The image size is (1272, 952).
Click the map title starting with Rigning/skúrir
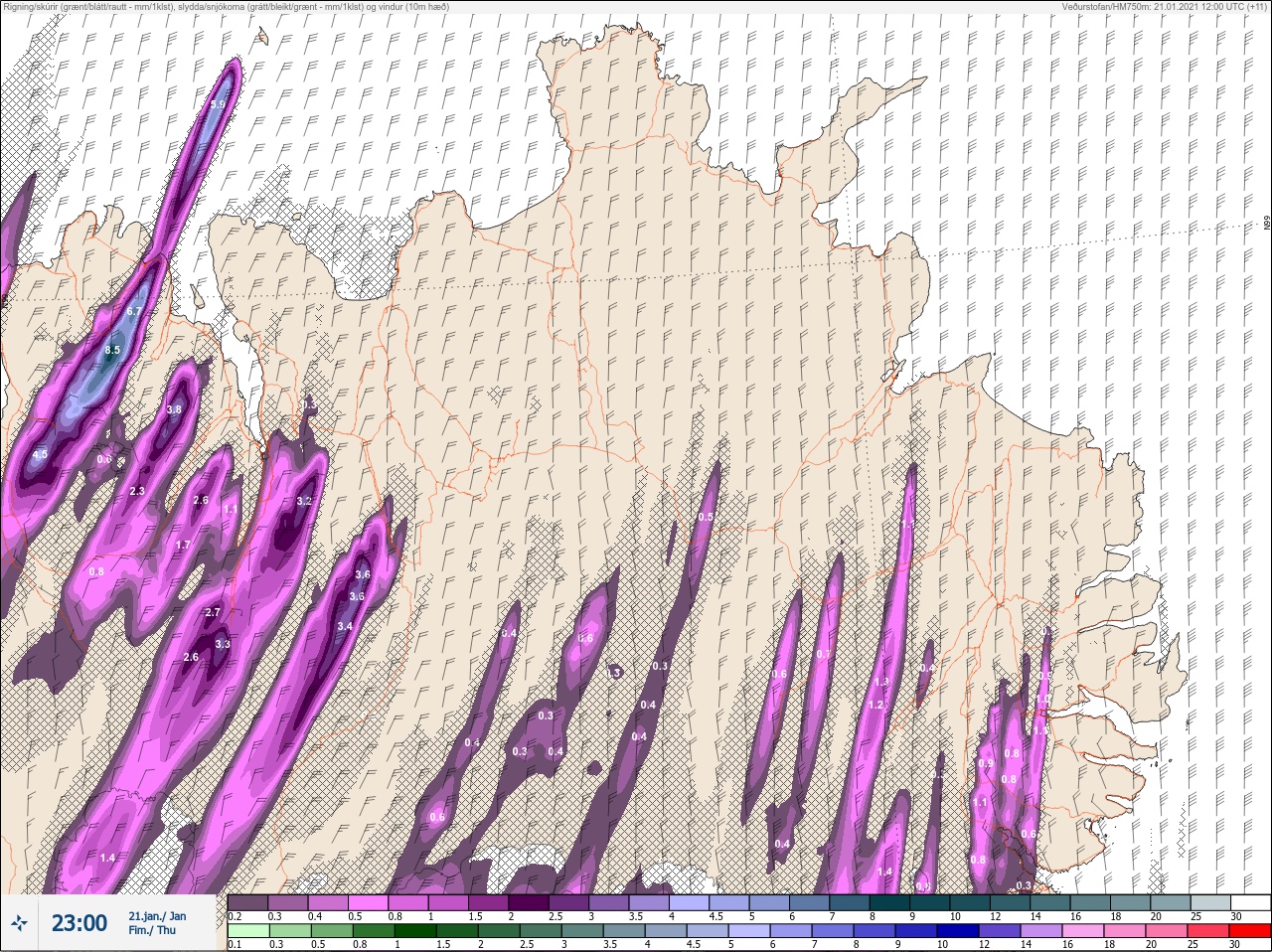click(226, 6)
